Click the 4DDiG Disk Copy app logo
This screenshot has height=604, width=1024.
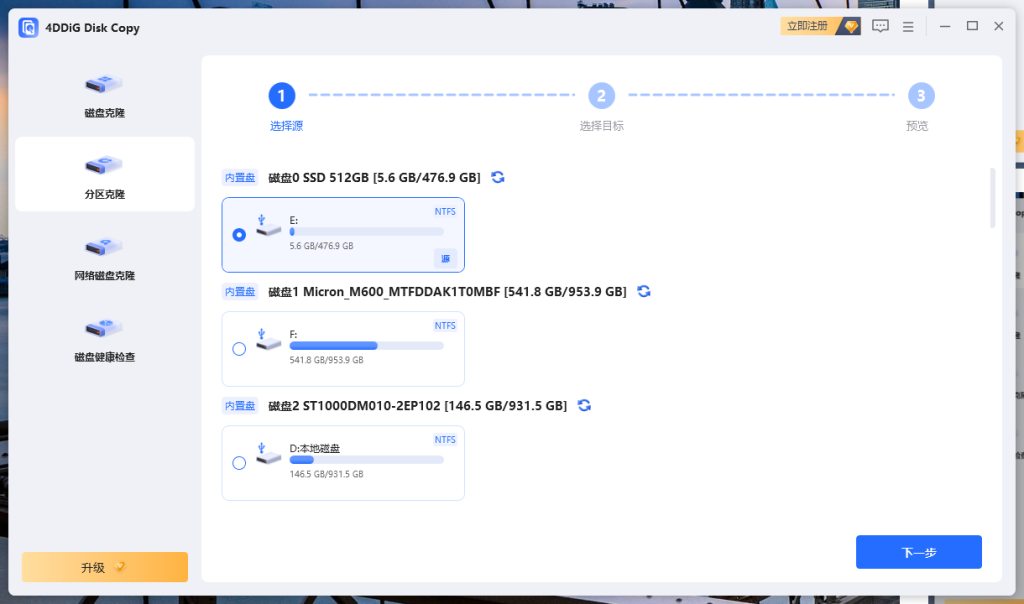tap(28, 27)
